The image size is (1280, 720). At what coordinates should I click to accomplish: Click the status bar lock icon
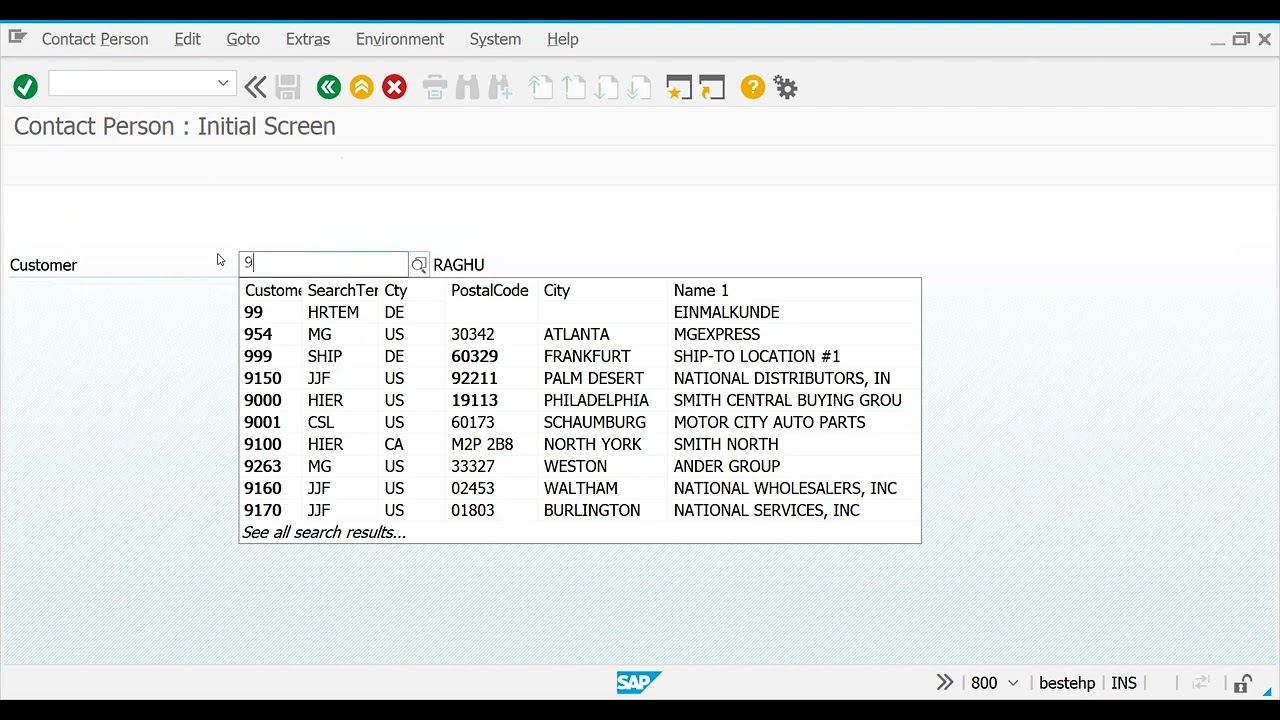1243,683
